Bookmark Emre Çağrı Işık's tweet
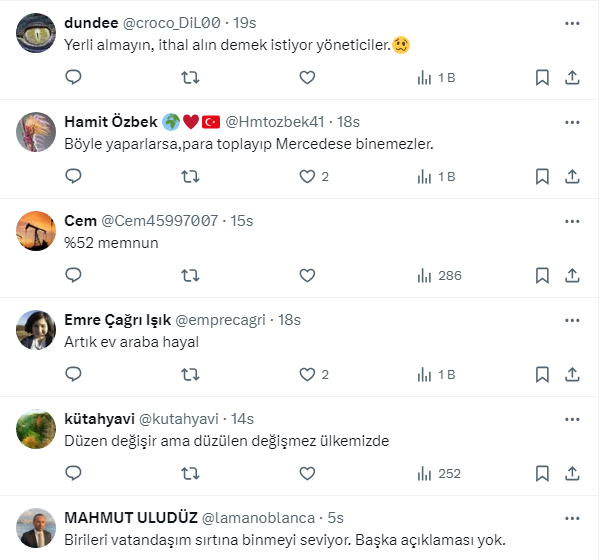The width and height of the screenshot is (600, 560). [541, 374]
